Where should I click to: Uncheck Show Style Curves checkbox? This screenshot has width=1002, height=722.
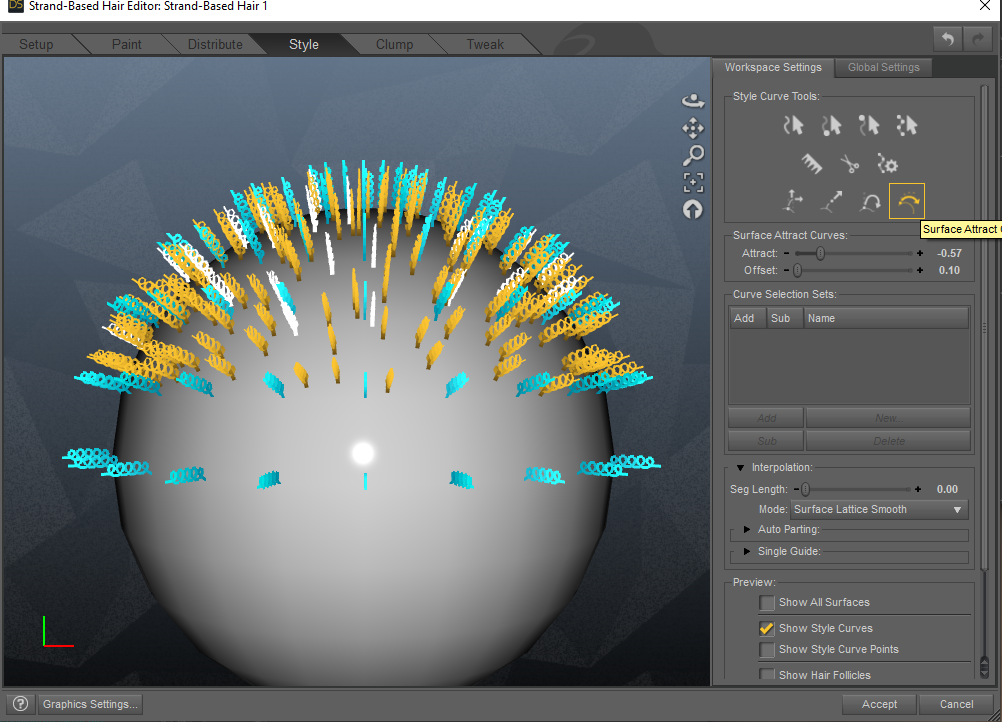coord(767,628)
